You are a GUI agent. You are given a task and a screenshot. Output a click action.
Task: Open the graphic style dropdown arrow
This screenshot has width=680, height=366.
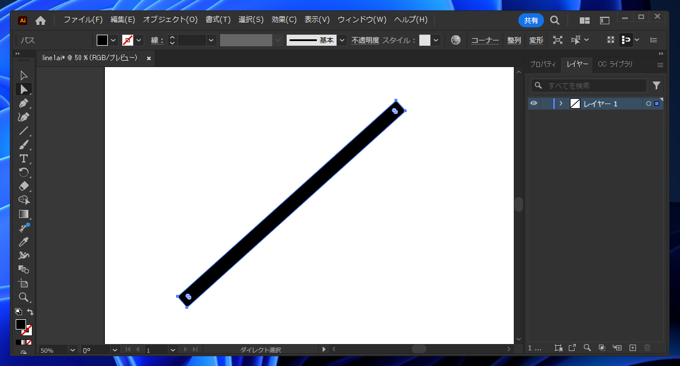pos(436,40)
